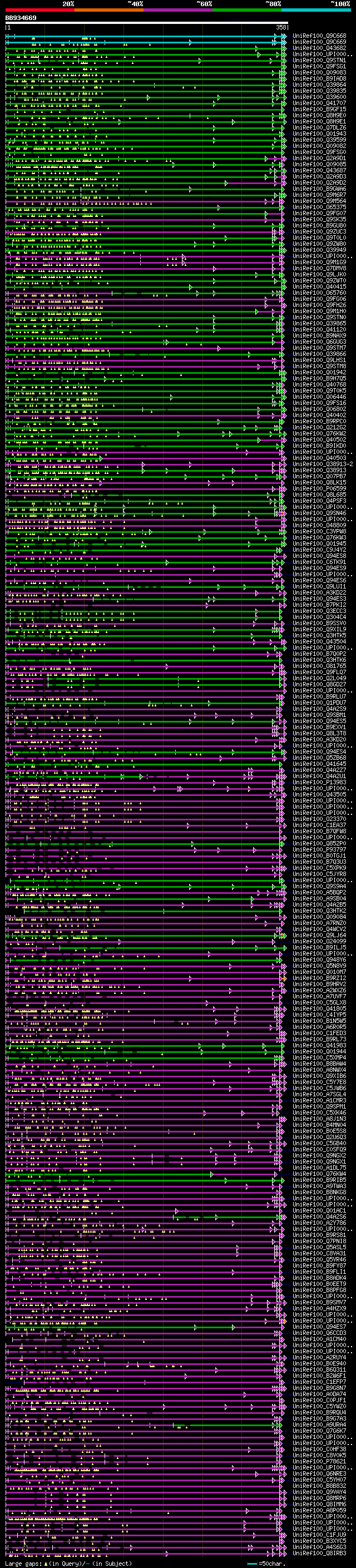
Task: Open hit UniRef100_Q9C668
Action: pos(319,36)
